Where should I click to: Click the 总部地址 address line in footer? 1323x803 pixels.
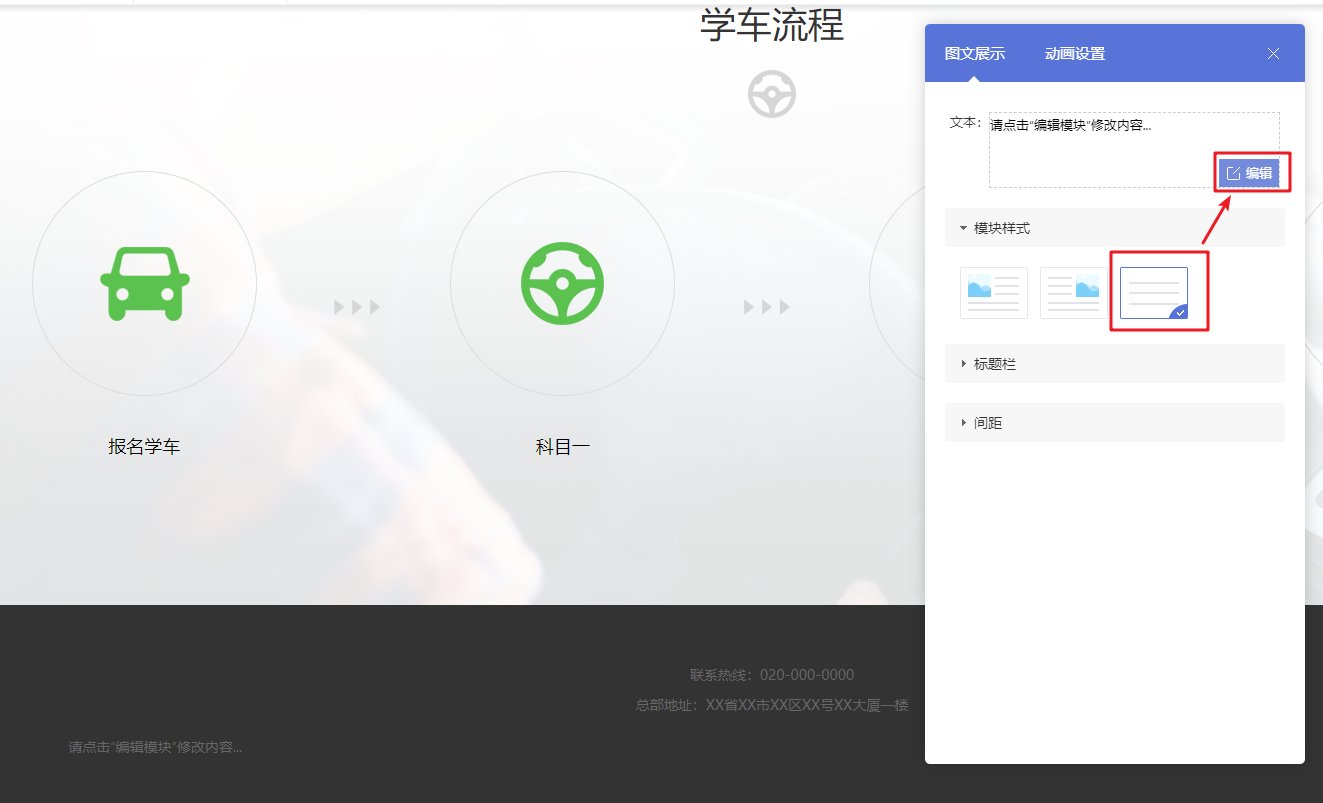coord(772,705)
